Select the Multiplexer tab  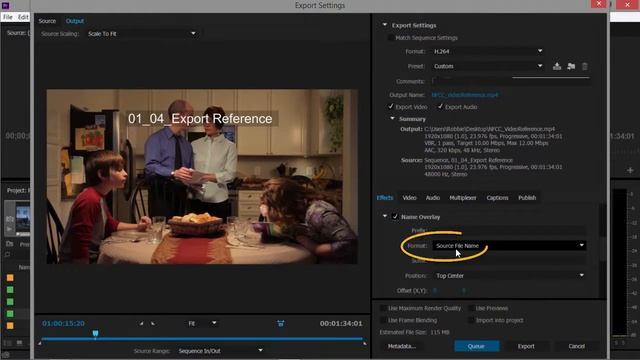[x=463, y=198]
